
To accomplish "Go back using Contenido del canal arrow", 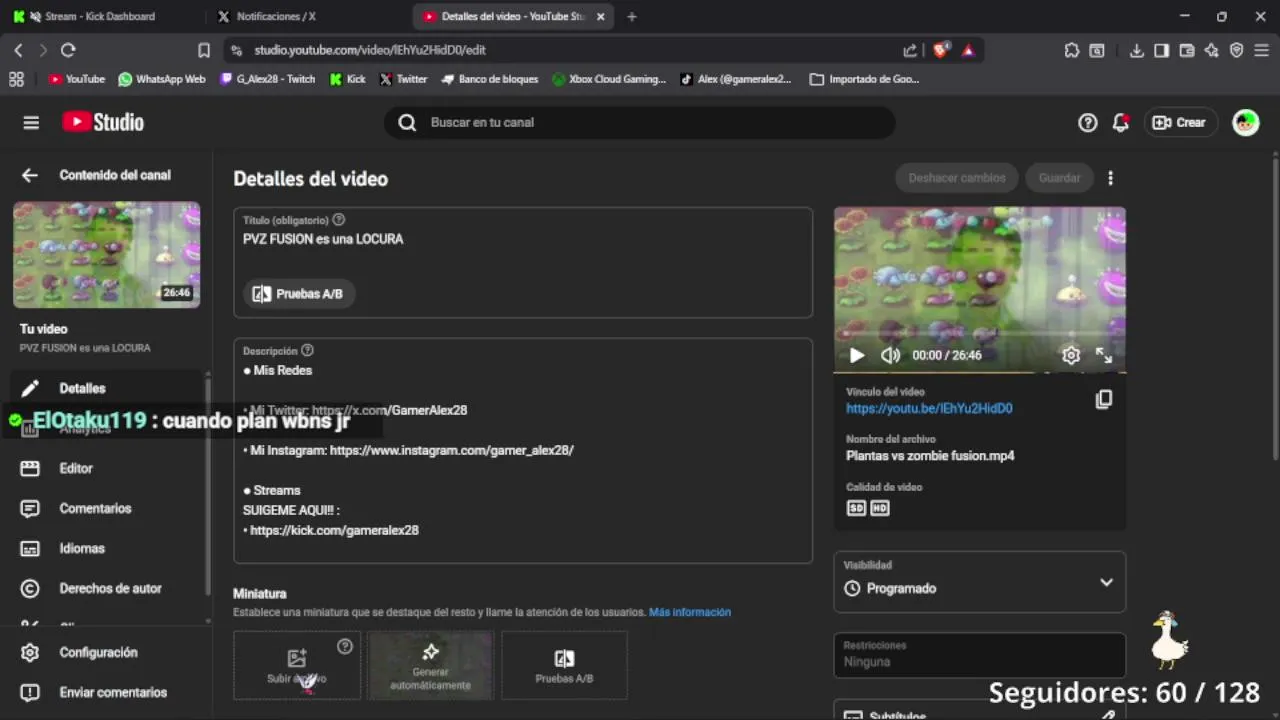I will click(30, 175).
